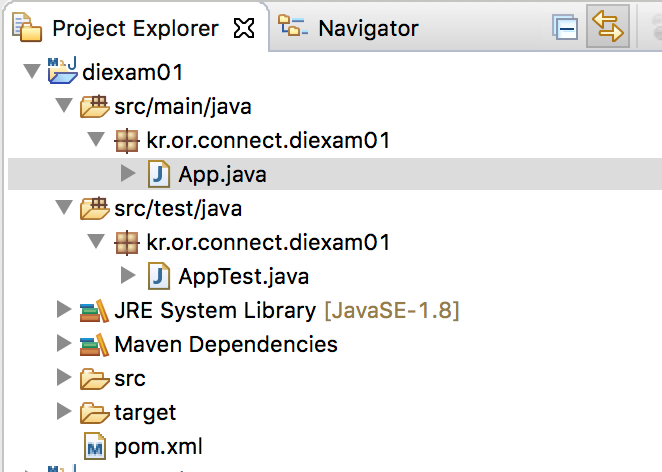Screen dimensions: 662x472
Task: Toggle Link with Editor button
Action: [608, 26]
